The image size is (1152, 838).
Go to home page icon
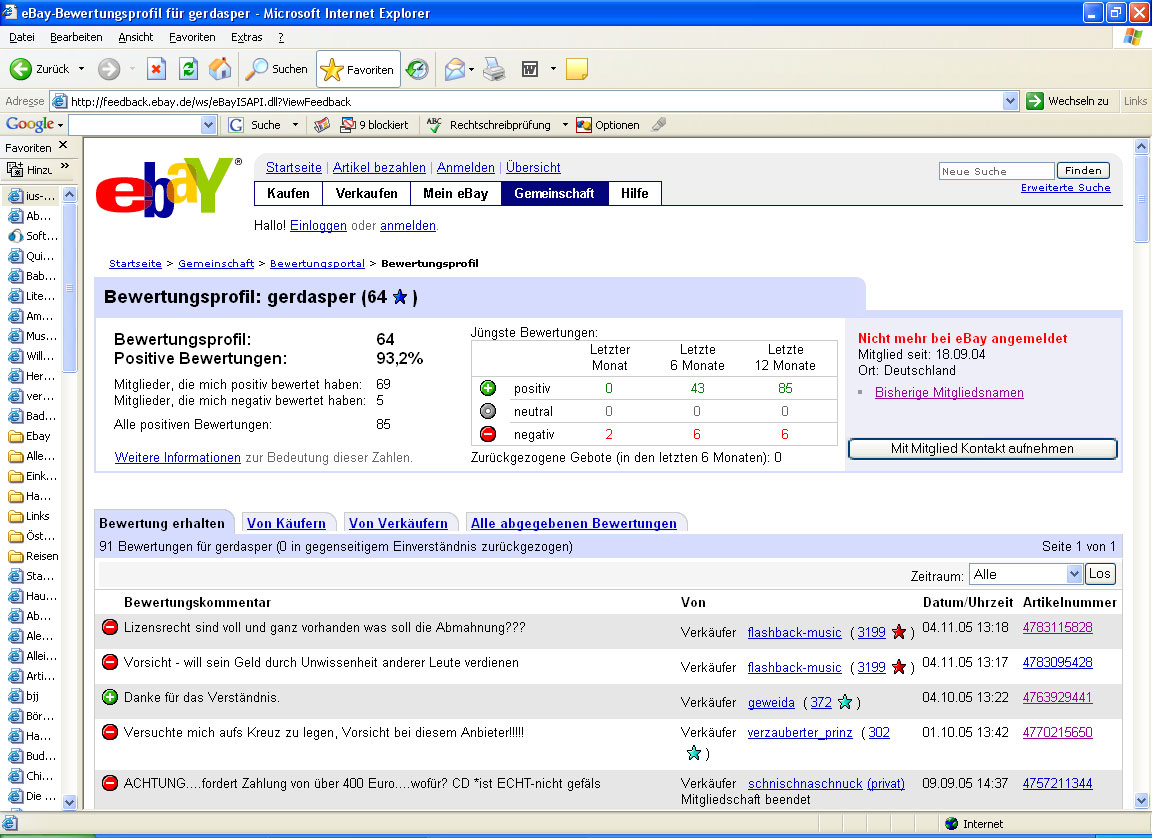(x=220, y=69)
